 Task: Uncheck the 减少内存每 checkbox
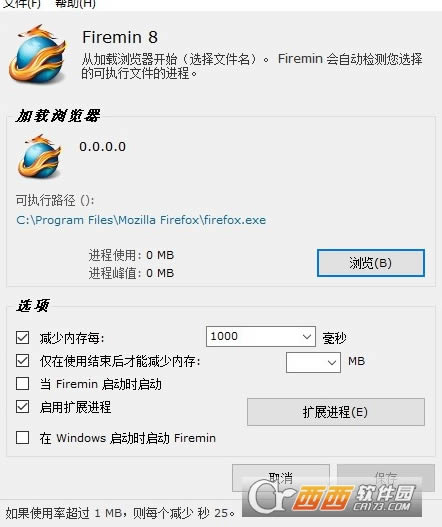tap(23, 337)
